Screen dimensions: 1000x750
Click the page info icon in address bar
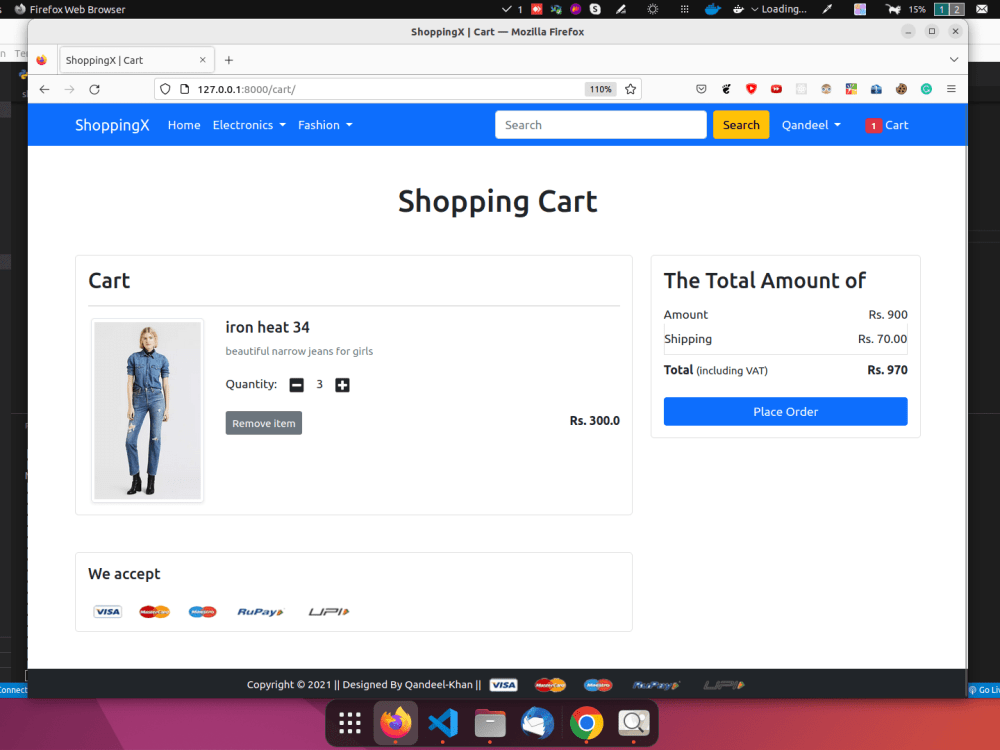click(184, 89)
